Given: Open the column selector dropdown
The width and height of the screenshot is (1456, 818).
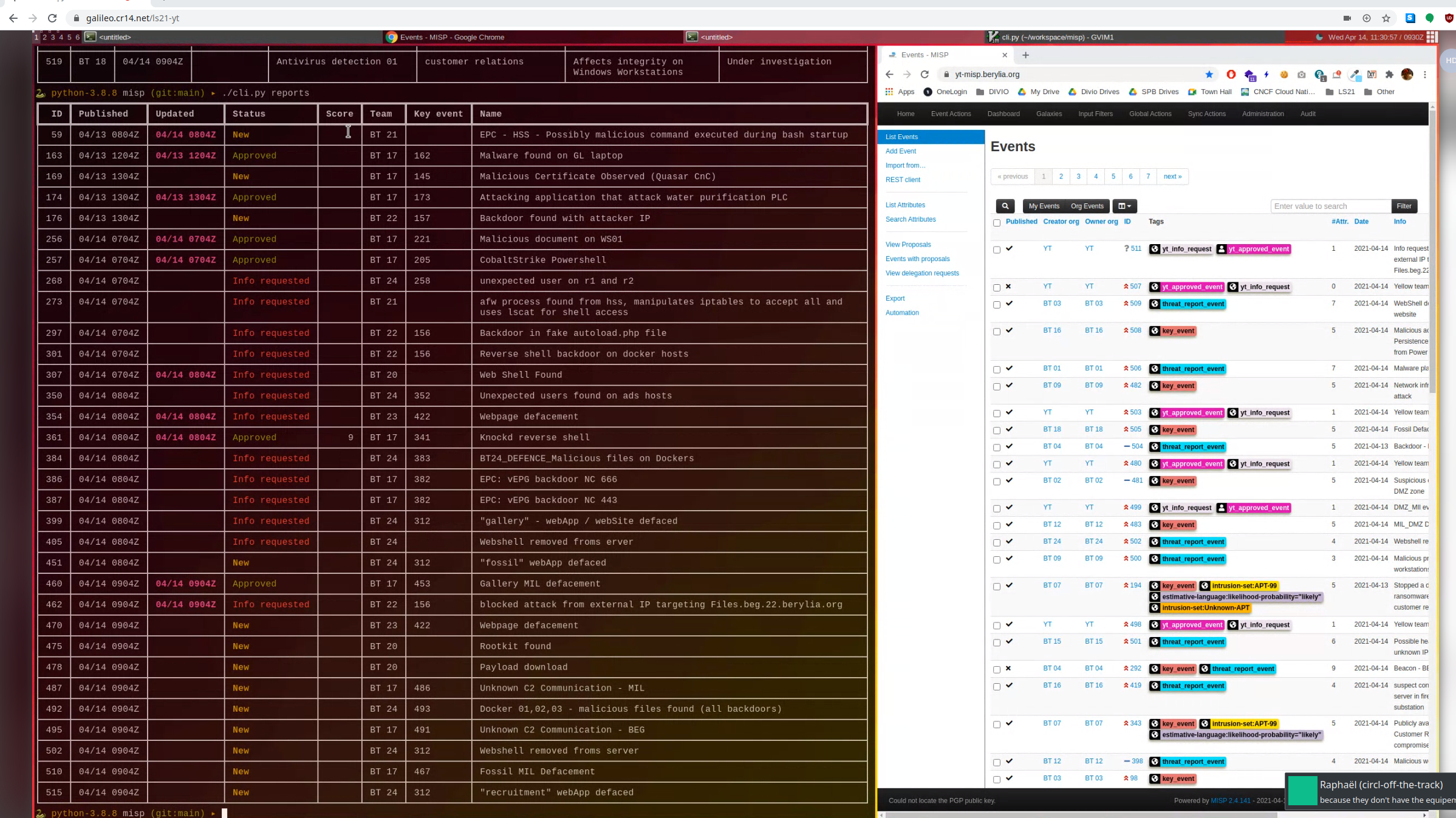Looking at the screenshot, I should [x=1124, y=206].
